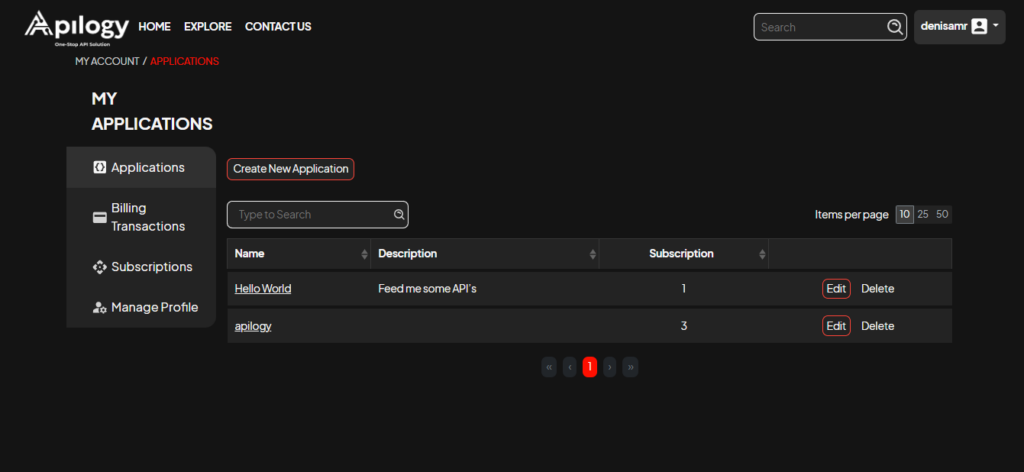Click the MY APPLICATIONS heading
This screenshot has height=472, width=1024.
coord(152,112)
